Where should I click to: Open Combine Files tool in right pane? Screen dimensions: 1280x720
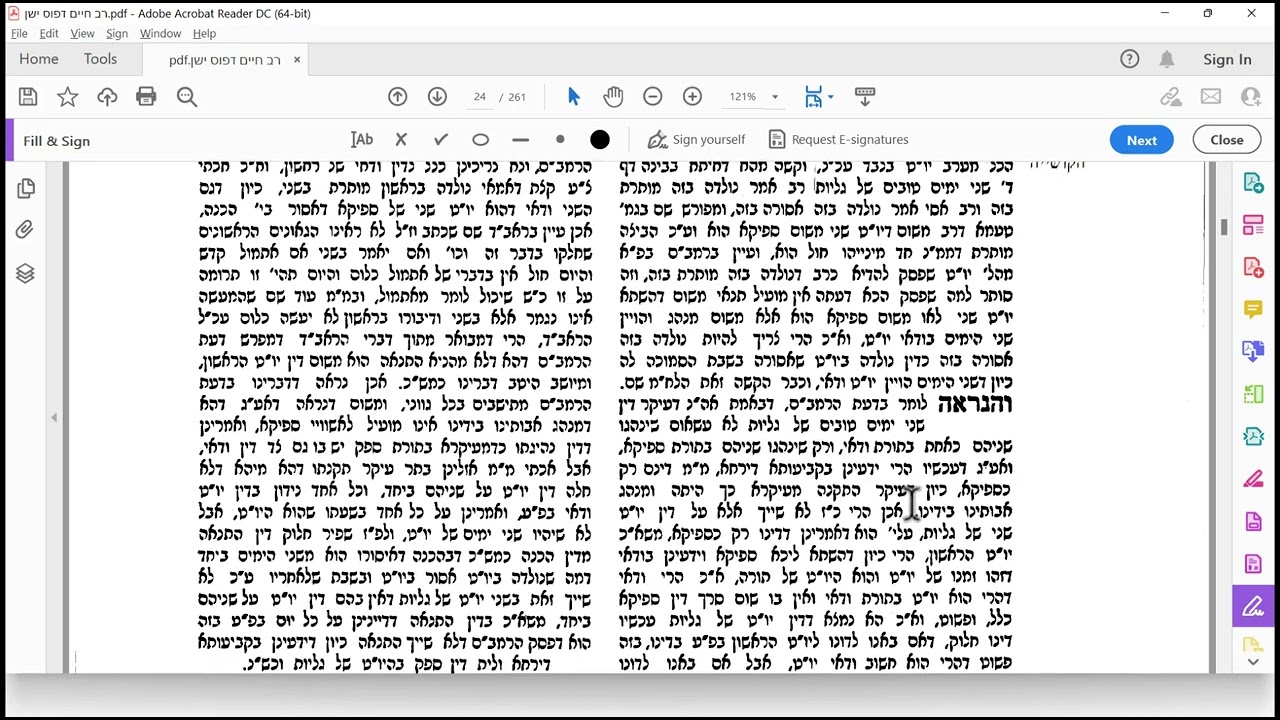(1254, 352)
